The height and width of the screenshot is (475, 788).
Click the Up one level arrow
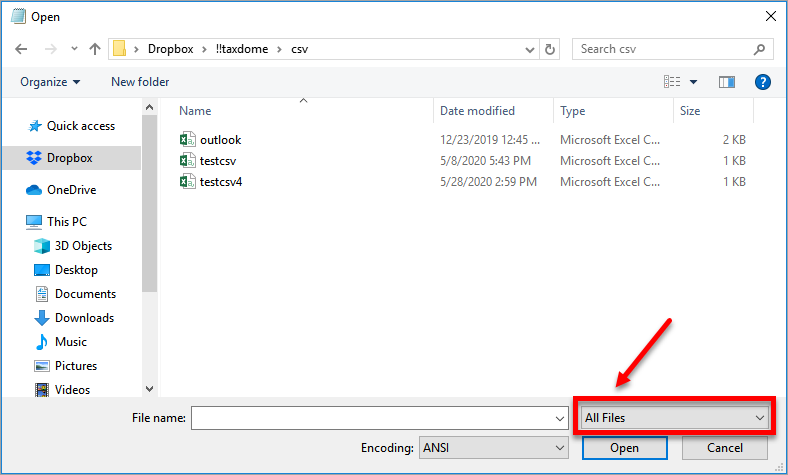[x=94, y=49]
